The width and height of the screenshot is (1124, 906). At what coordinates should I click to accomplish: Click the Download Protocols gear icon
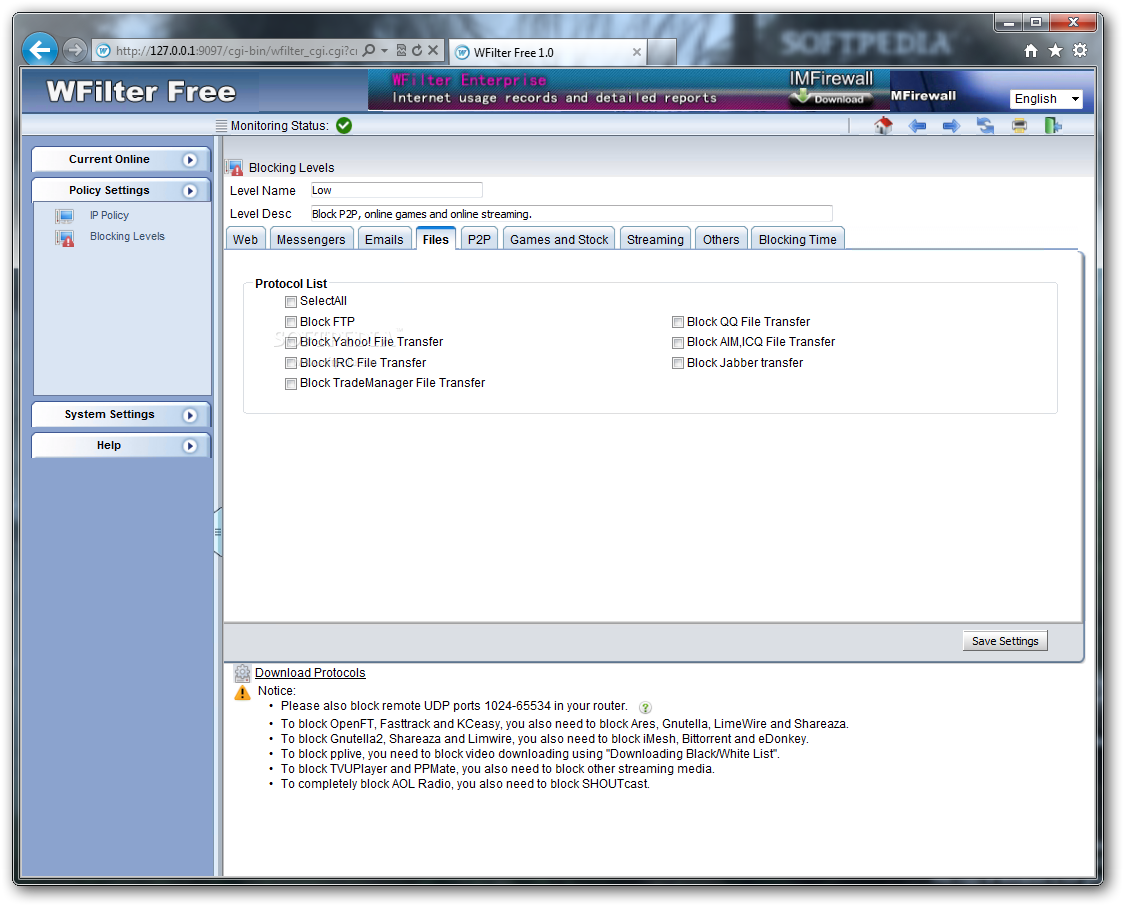[x=242, y=672]
